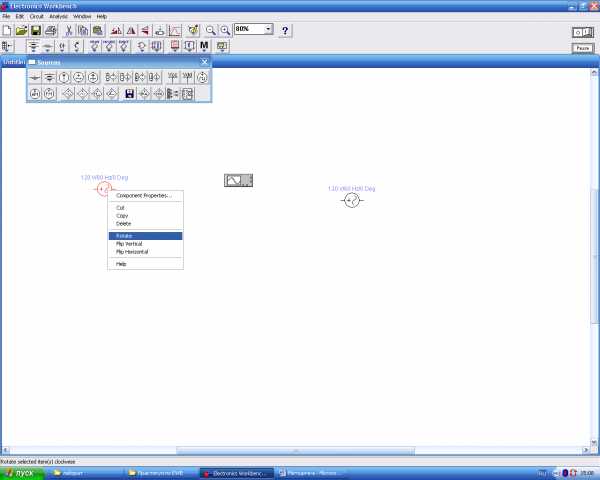
Task: Click the Save floppy icon in main toolbar
Action: click(x=36, y=30)
